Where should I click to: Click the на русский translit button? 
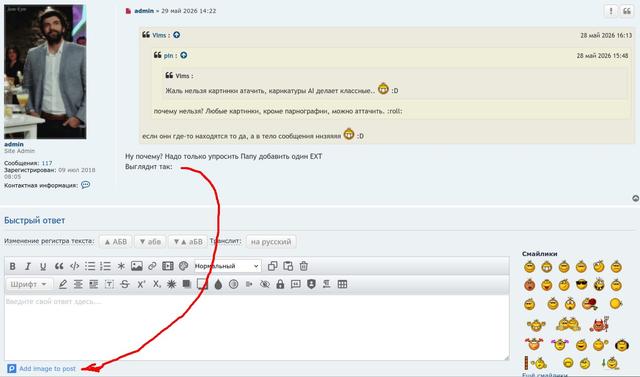tap(271, 242)
